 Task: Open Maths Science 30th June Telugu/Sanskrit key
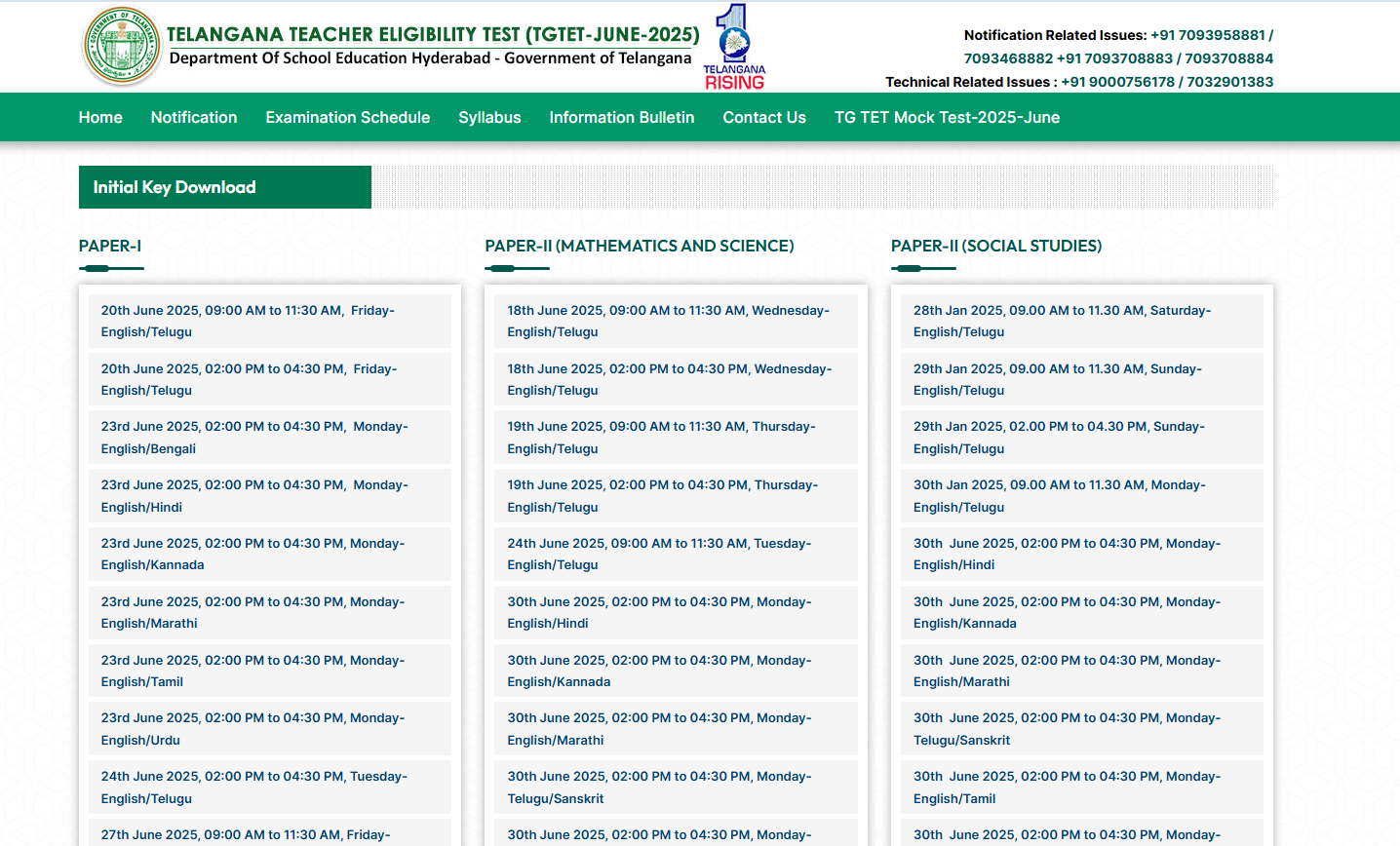pos(676,788)
